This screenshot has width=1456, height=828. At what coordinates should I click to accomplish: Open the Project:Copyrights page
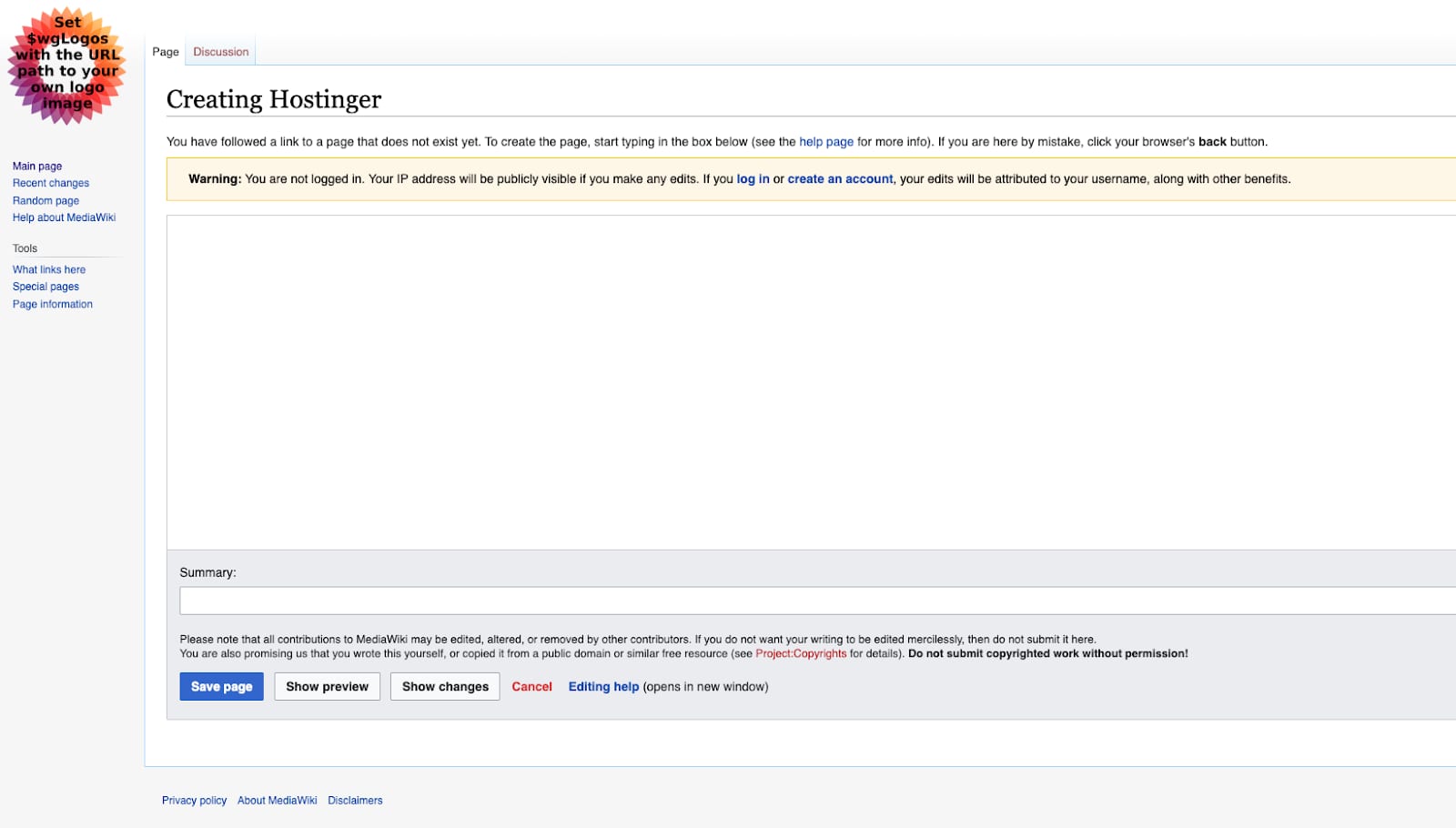tap(800, 653)
